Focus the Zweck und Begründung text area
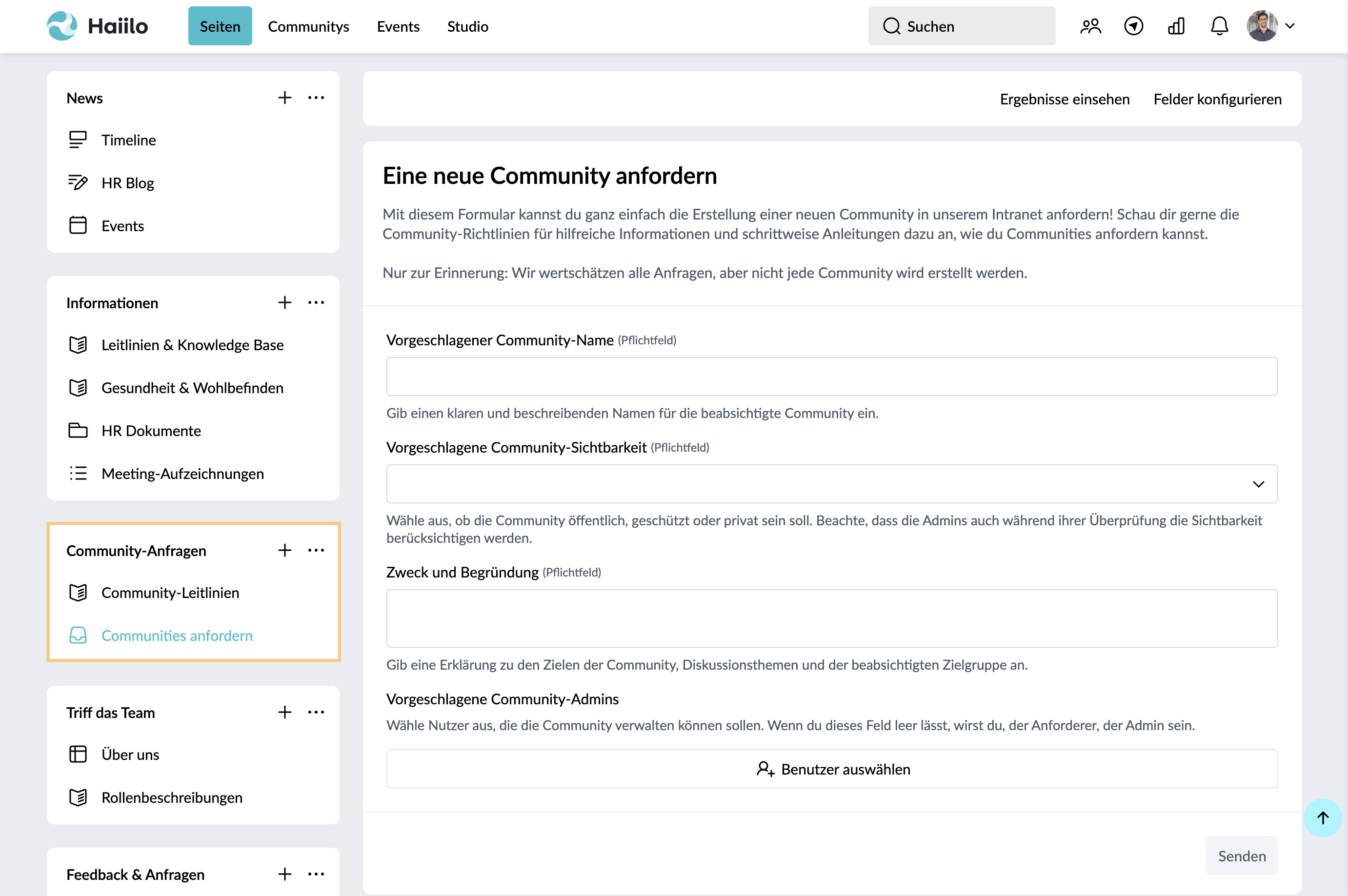This screenshot has height=896, width=1348. tap(832, 618)
